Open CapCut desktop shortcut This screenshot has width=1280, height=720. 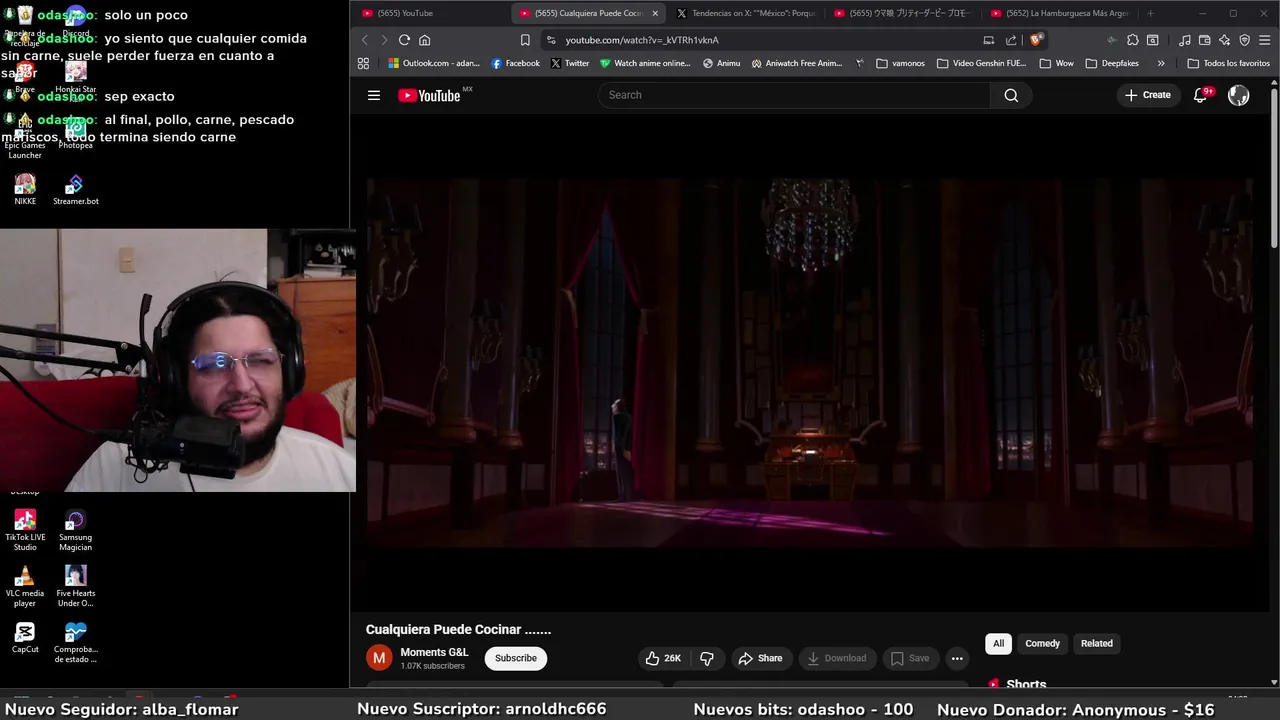point(25,638)
